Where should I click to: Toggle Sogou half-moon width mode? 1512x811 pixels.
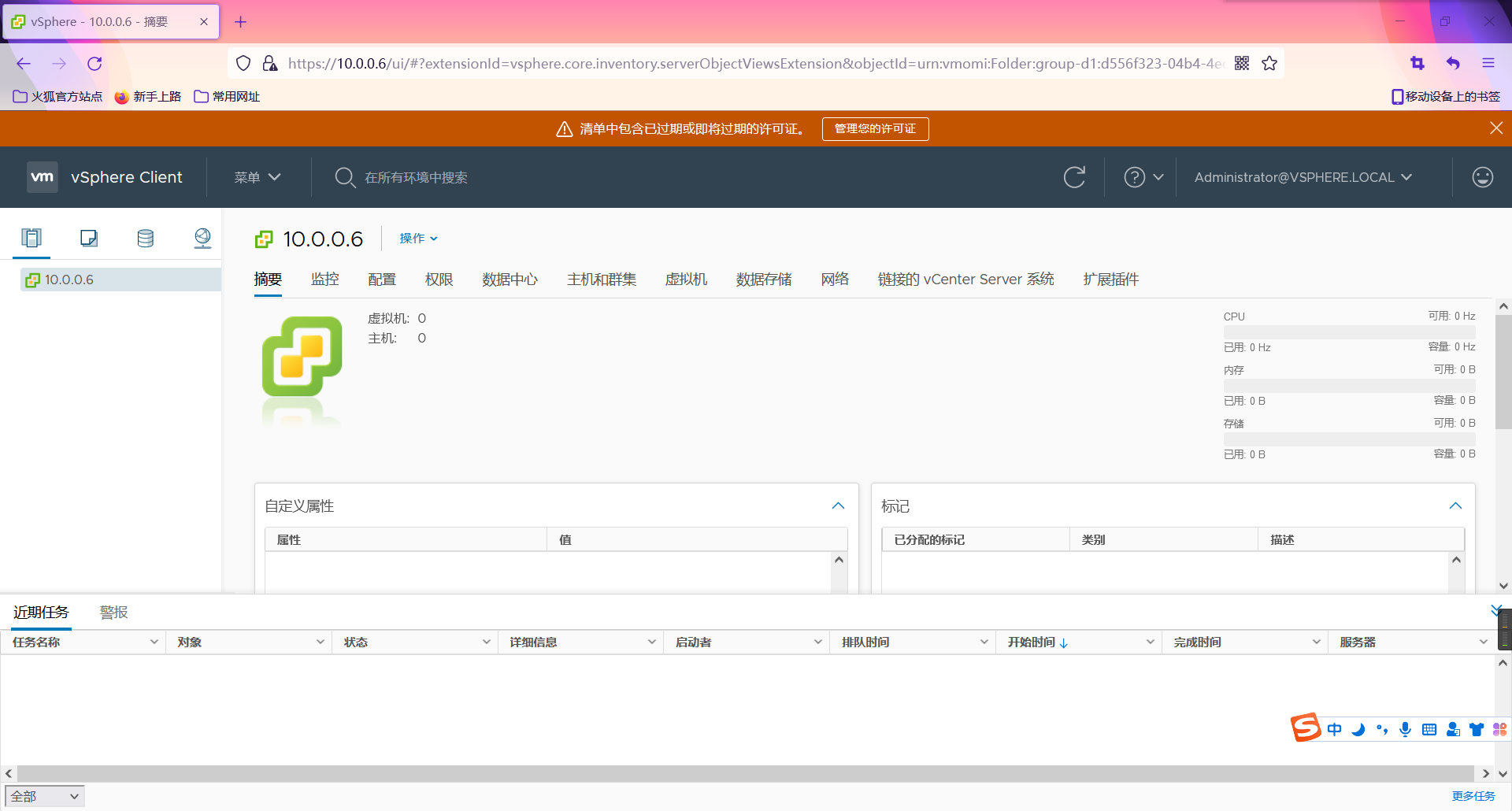tap(1358, 729)
